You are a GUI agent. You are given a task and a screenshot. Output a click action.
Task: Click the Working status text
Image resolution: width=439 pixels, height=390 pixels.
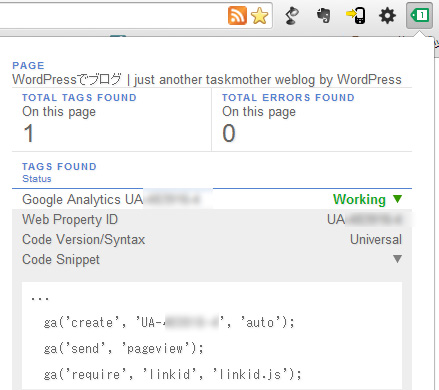click(359, 199)
